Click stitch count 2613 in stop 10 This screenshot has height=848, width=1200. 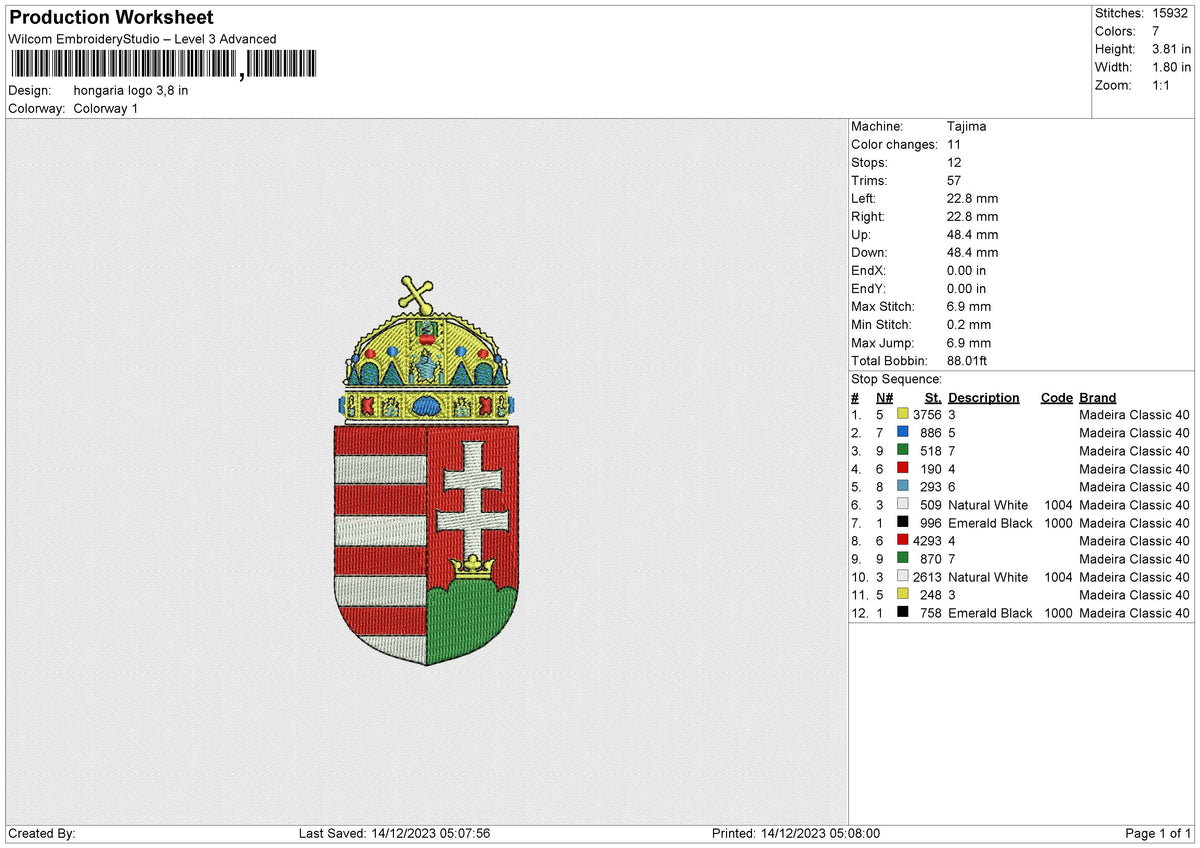(x=927, y=577)
